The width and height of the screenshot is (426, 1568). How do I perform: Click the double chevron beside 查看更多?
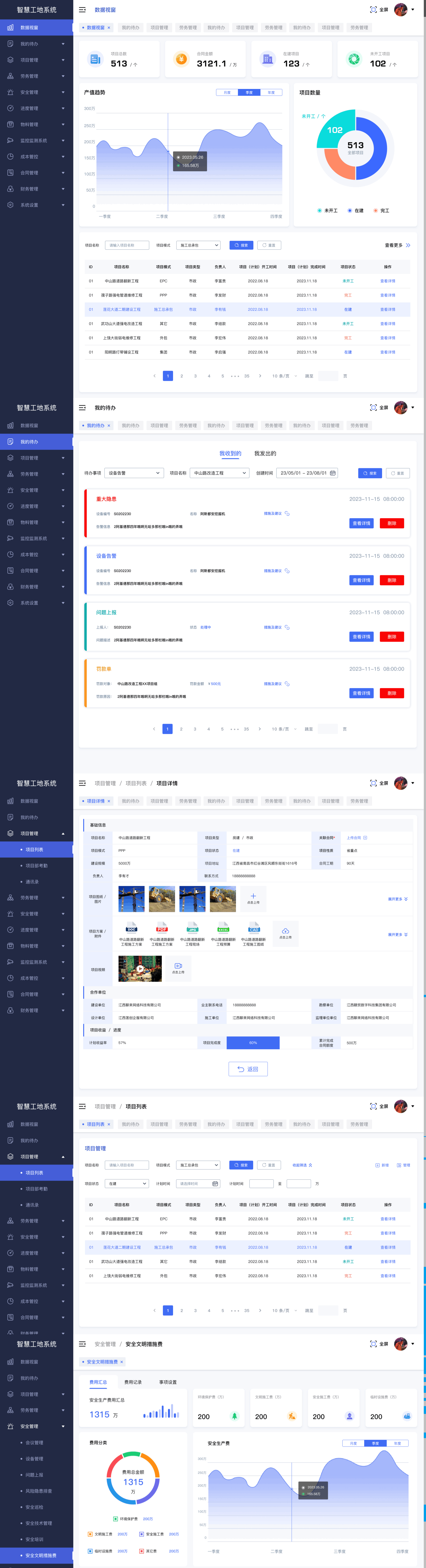click(x=408, y=245)
